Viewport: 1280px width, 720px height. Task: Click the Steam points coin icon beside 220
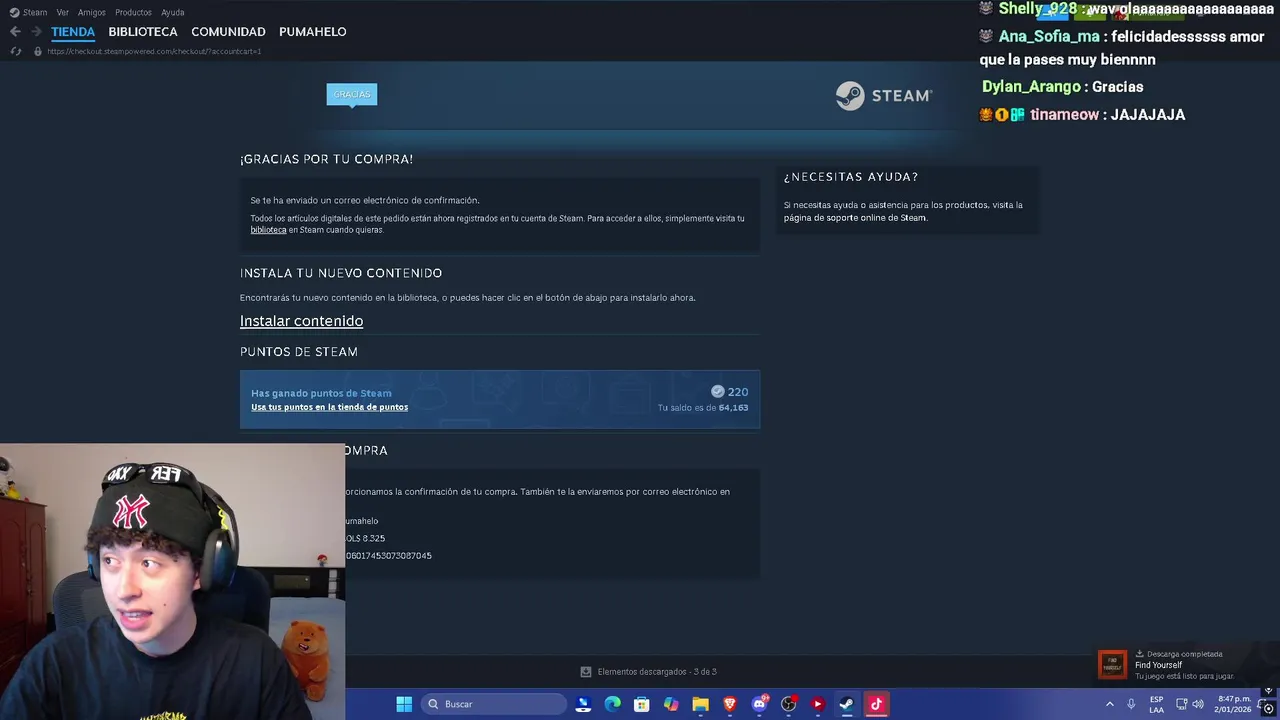click(x=717, y=392)
